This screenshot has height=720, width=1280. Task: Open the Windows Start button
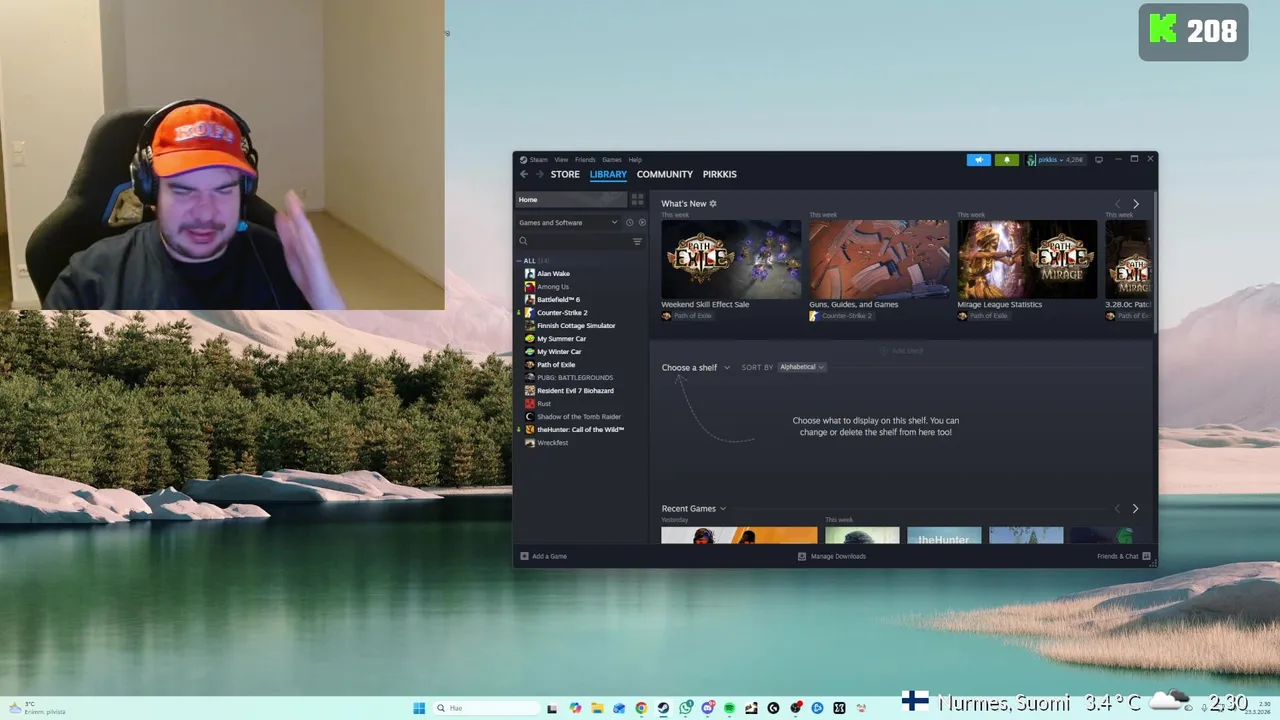(419, 708)
